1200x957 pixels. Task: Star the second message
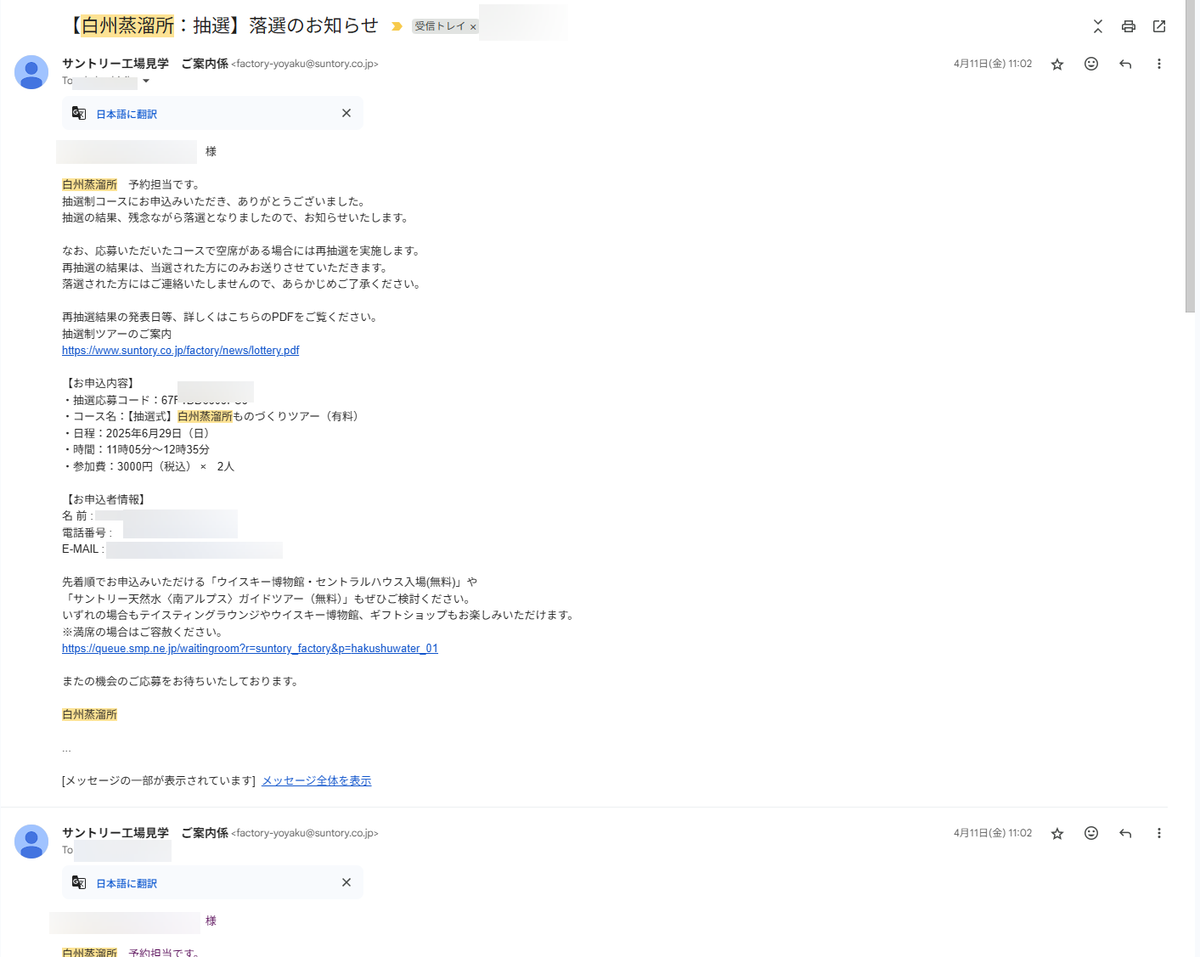click(x=1057, y=833)
